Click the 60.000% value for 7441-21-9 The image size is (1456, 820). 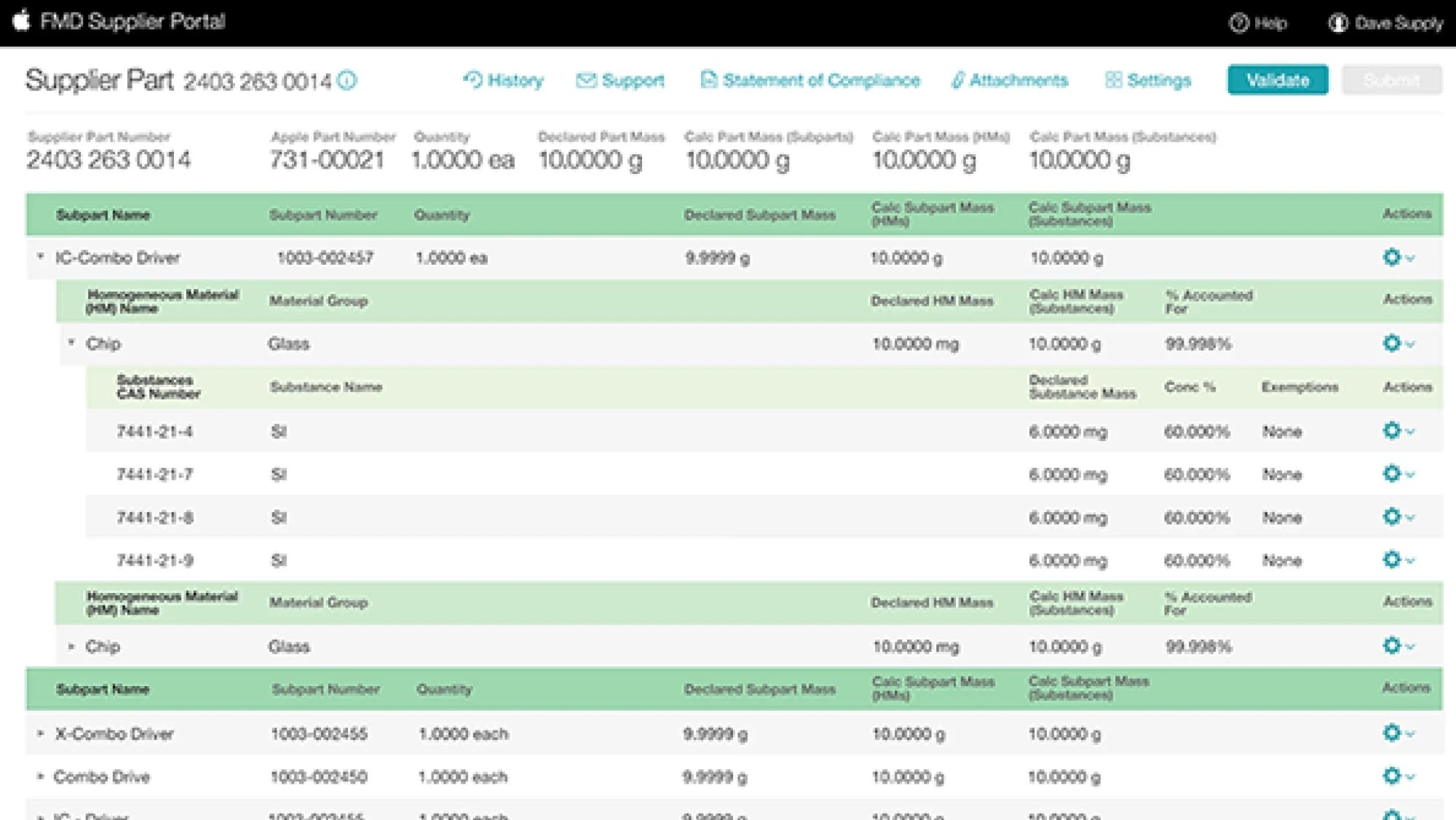point(1197,560)
